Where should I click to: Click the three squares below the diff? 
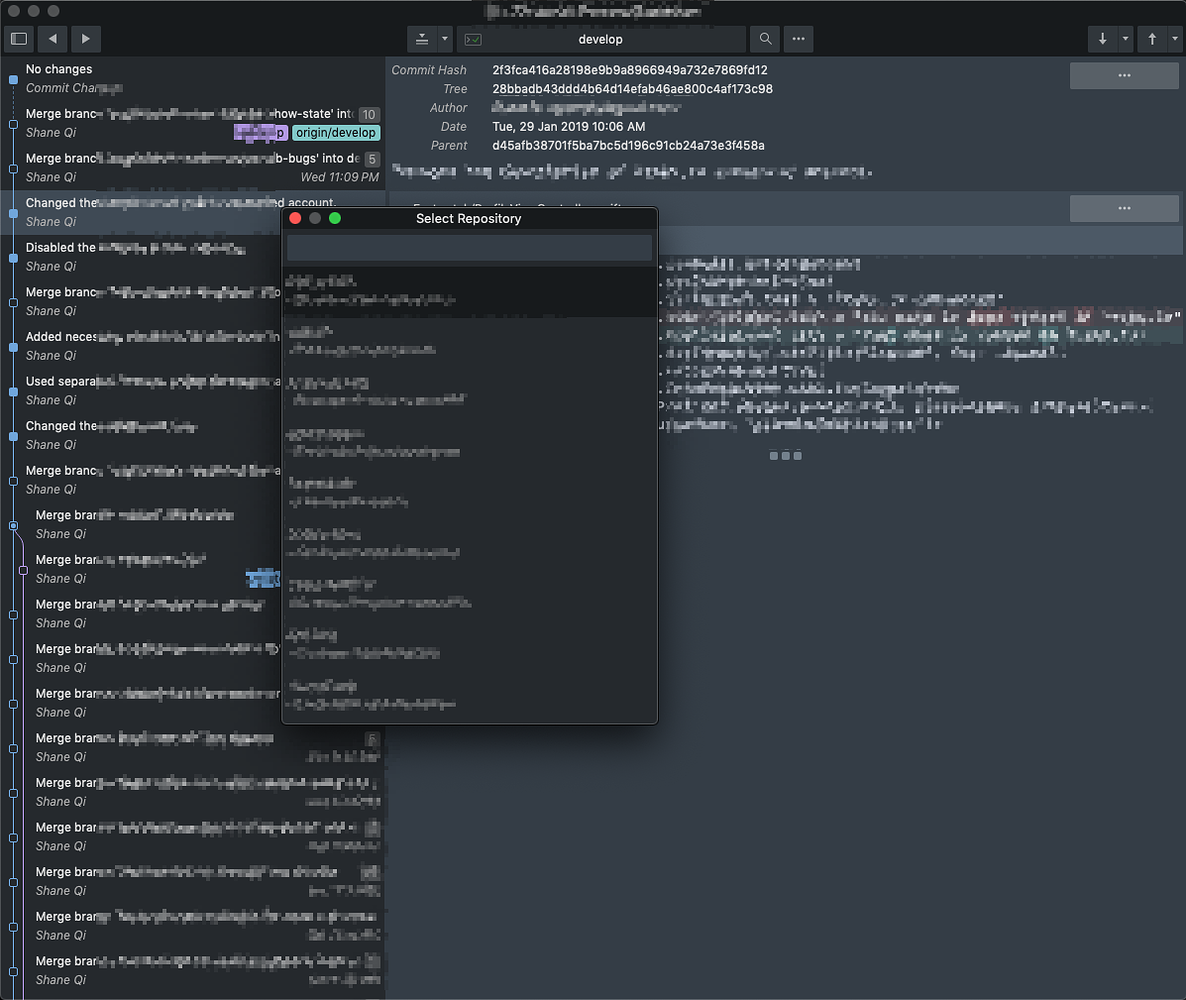click(x=785, y=455)
